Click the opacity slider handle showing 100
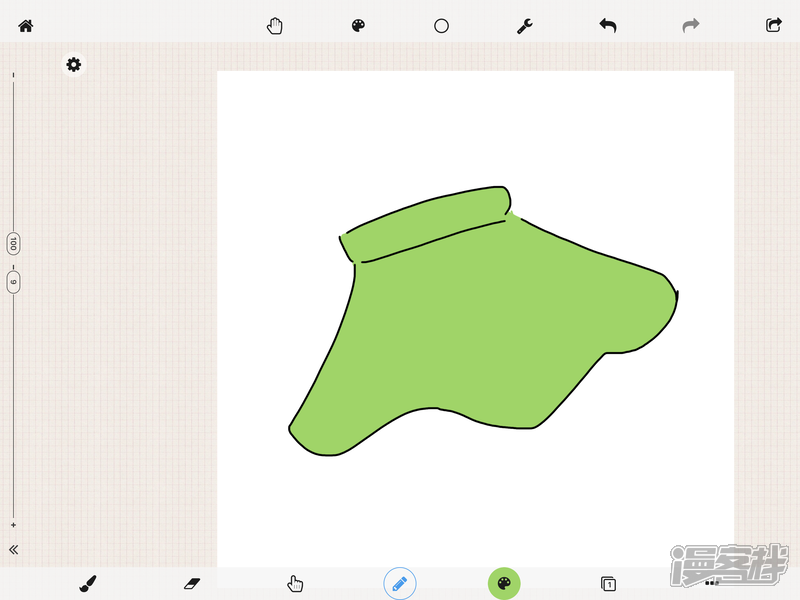800x600 pixels. point(13,243)
